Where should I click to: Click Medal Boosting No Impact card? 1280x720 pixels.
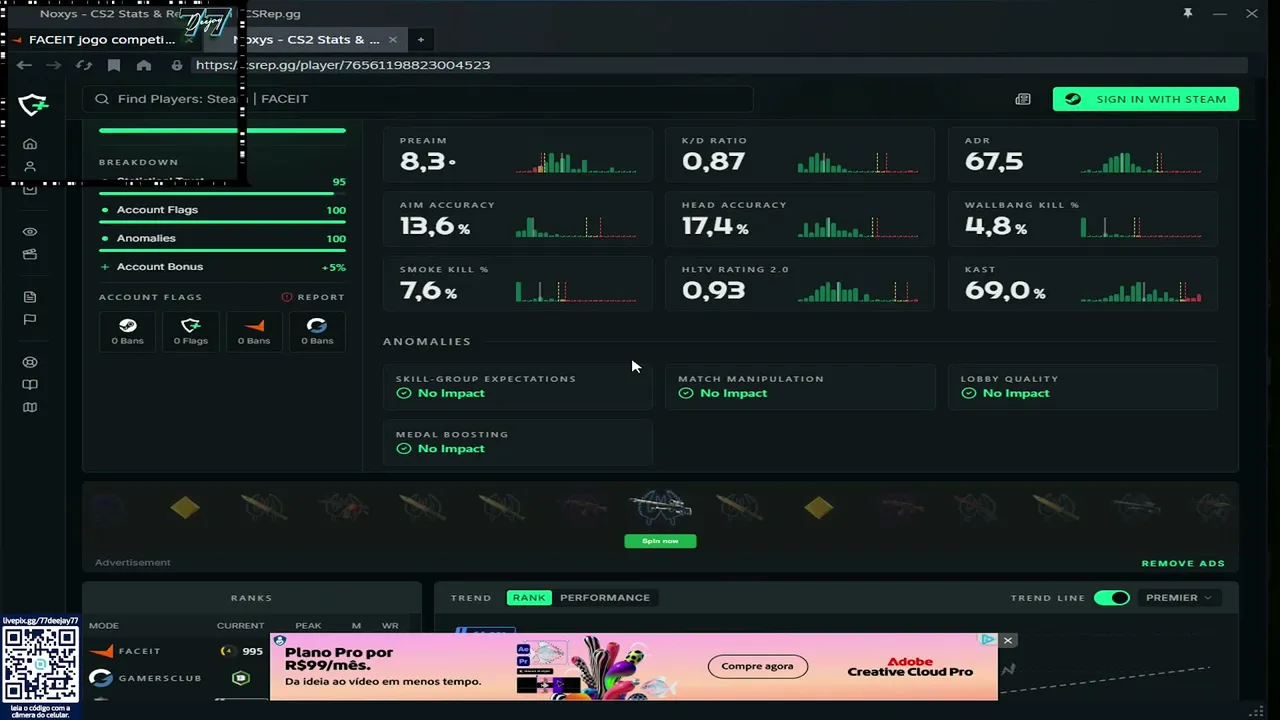(518, 442)
